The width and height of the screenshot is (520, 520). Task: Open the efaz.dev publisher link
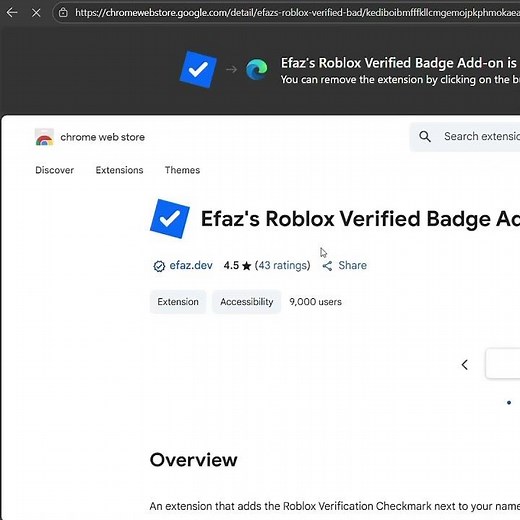coord(191,265)
